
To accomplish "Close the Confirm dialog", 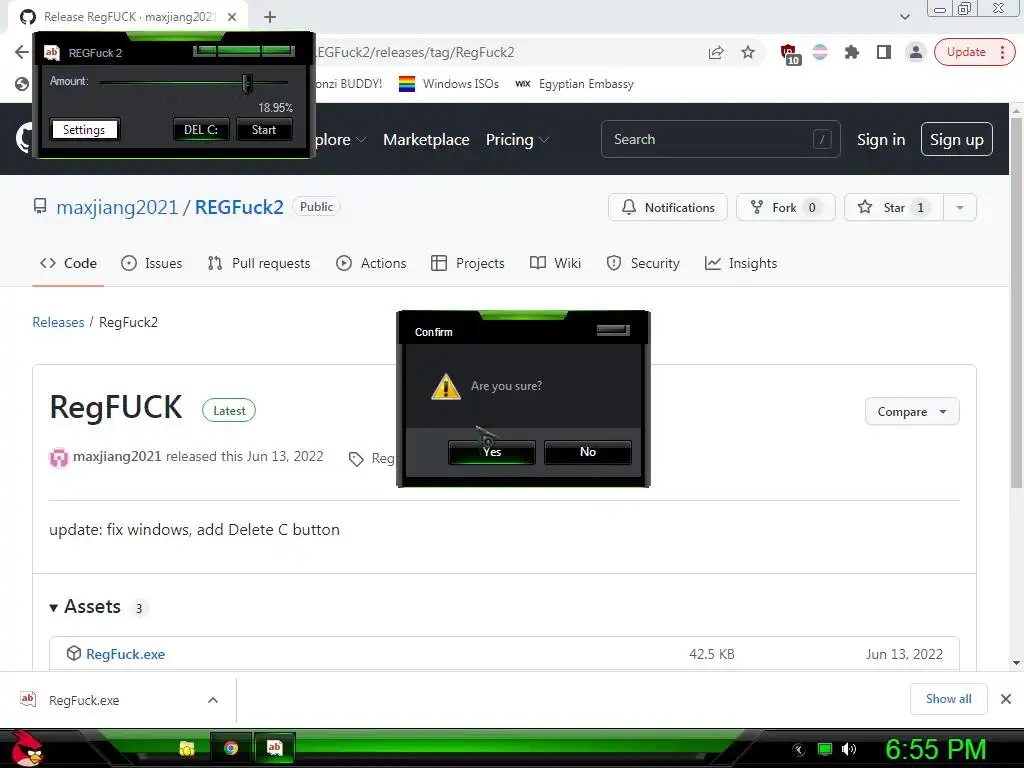I will pyautogui.click(x=613, y=330).
